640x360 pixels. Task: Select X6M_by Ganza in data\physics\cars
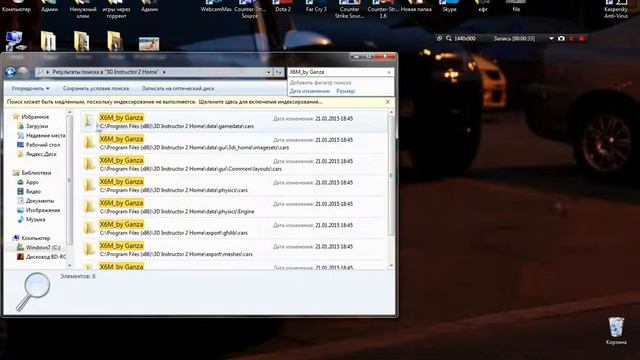coord(233,185)
